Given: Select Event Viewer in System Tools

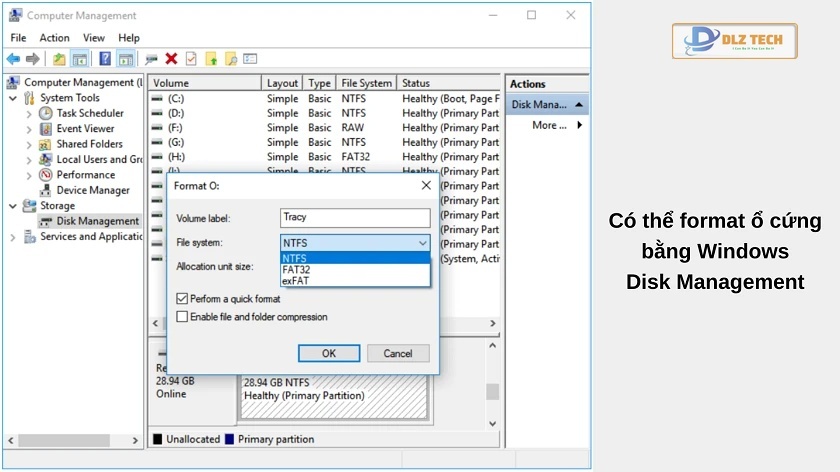Looking at the screenshot, I should [85, 128].
